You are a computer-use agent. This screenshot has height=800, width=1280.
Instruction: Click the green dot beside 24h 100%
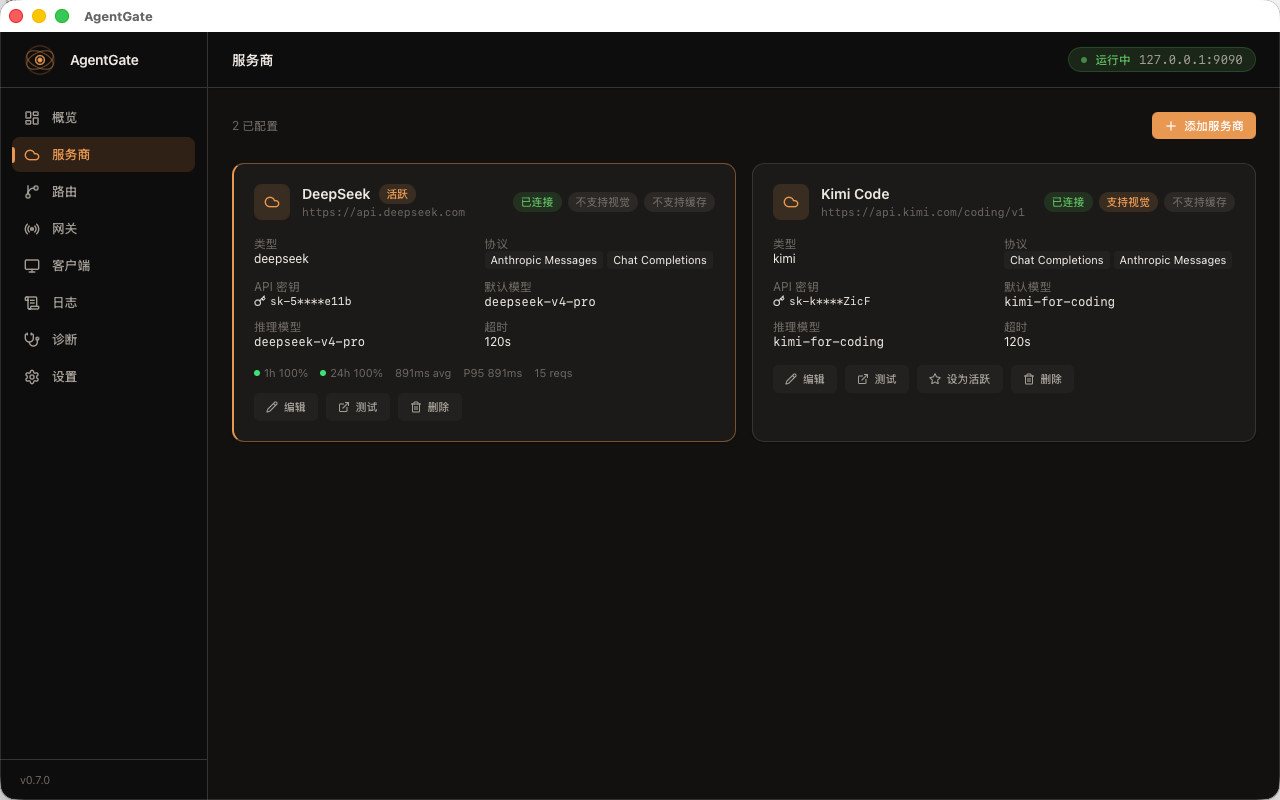(x=323, y=373)
